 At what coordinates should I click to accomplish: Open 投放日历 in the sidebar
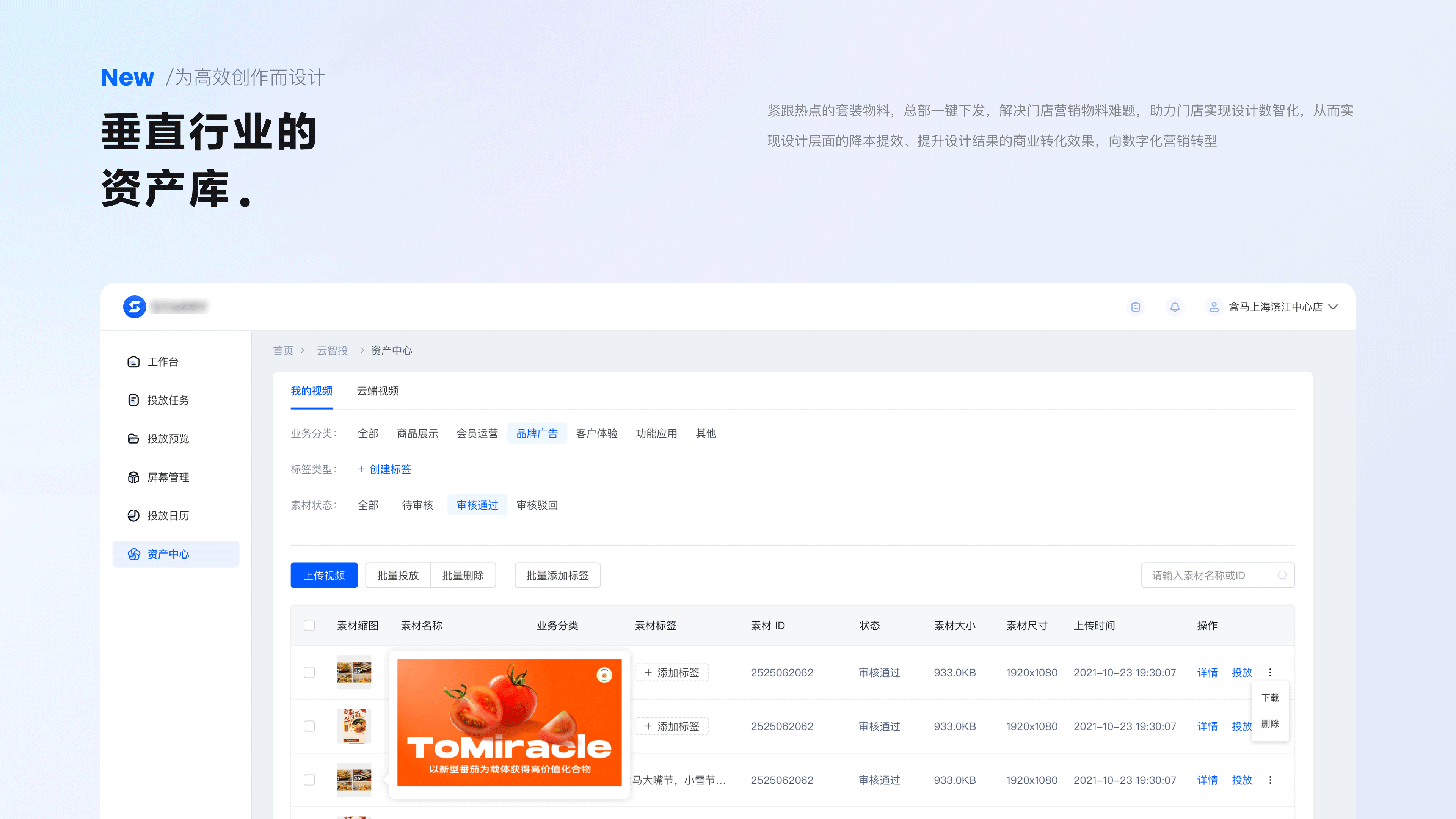(176, 516)
